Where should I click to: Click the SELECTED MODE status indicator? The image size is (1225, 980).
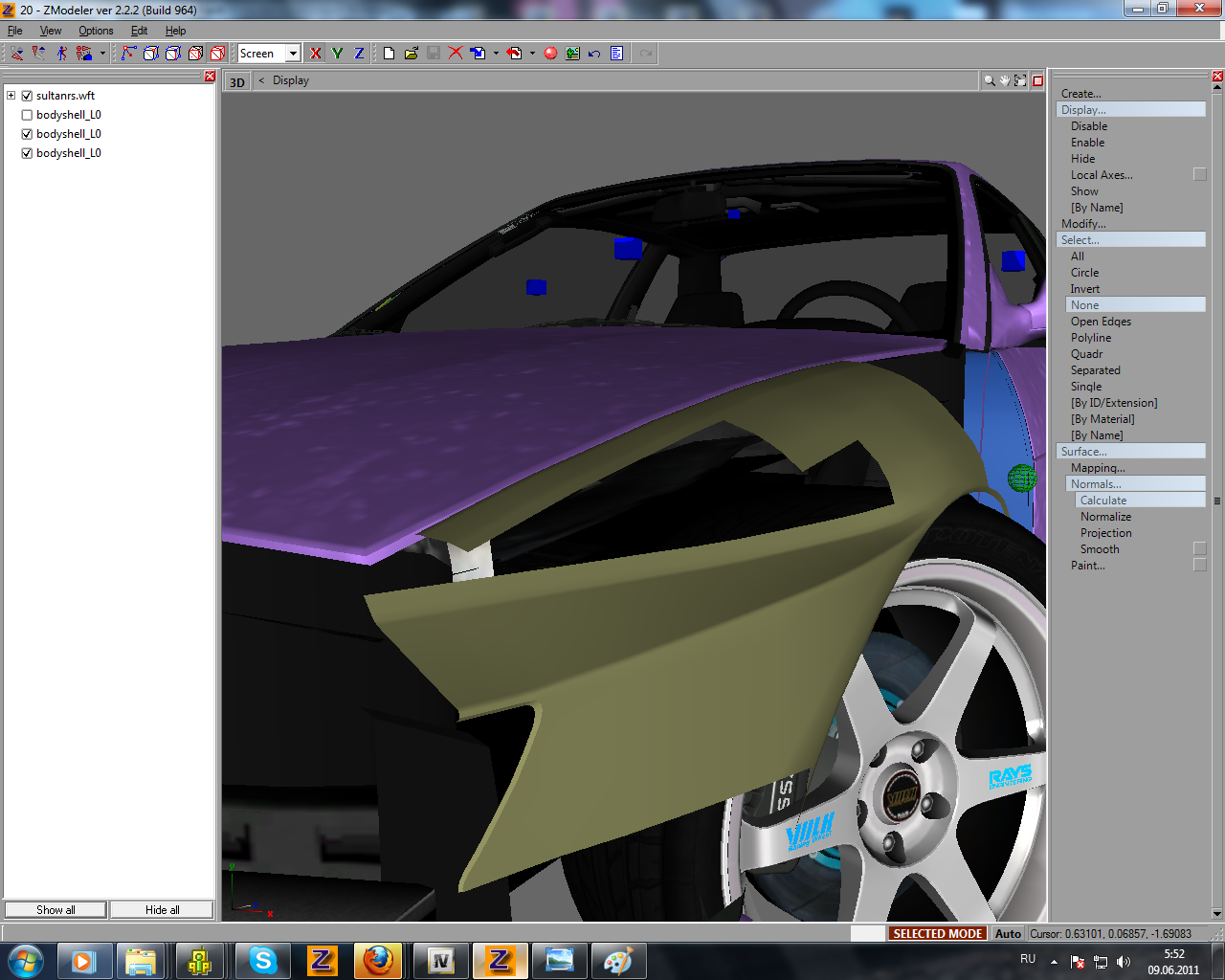pos(937,933)
